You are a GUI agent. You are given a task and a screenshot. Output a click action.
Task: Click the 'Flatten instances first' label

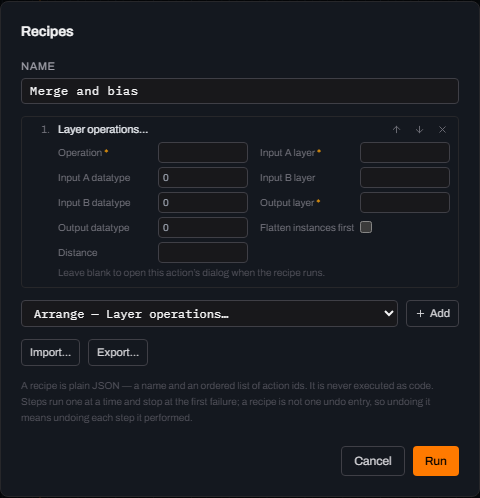point(307,228)
